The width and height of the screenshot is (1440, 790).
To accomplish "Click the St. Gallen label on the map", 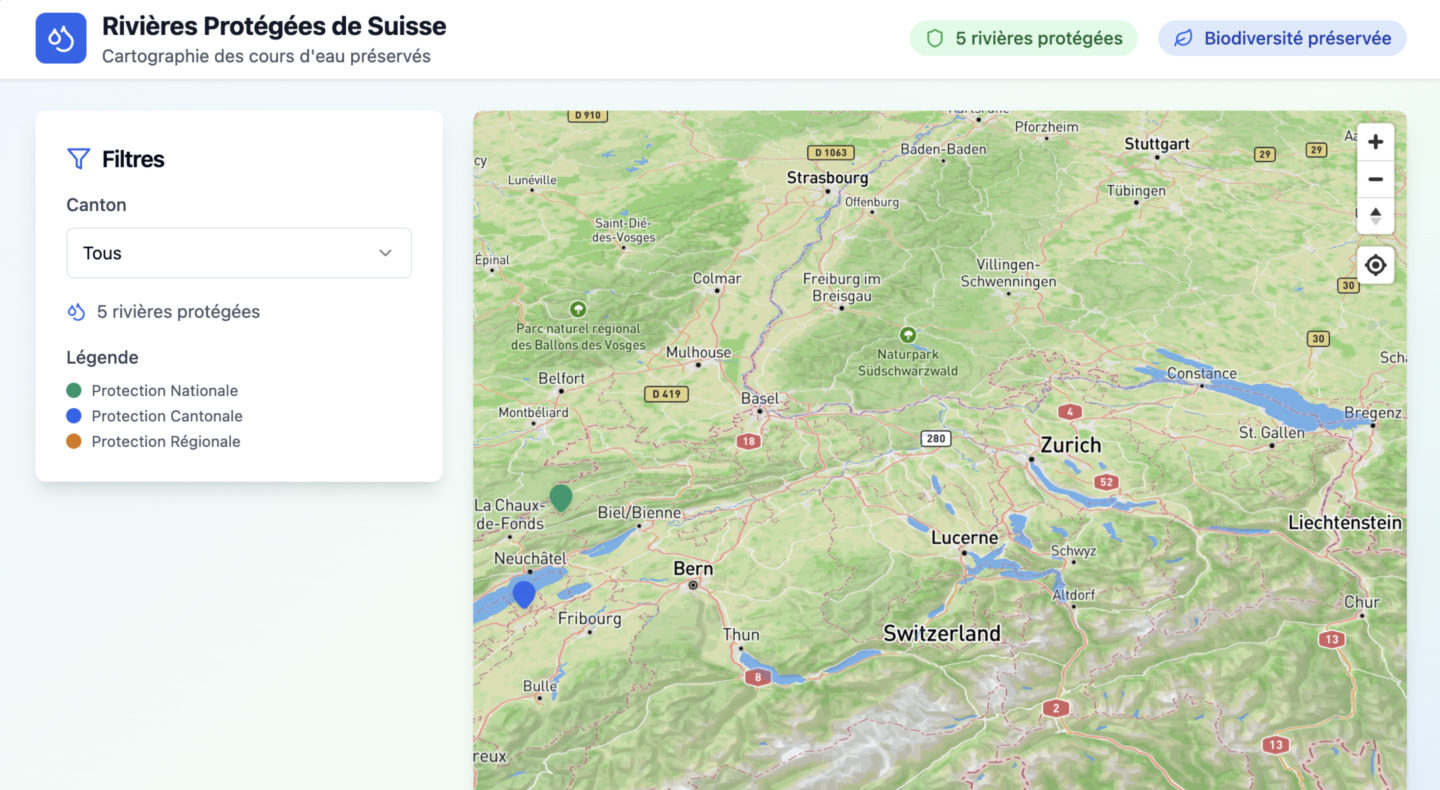I will pyautogui.click(x=1272, y=432).
